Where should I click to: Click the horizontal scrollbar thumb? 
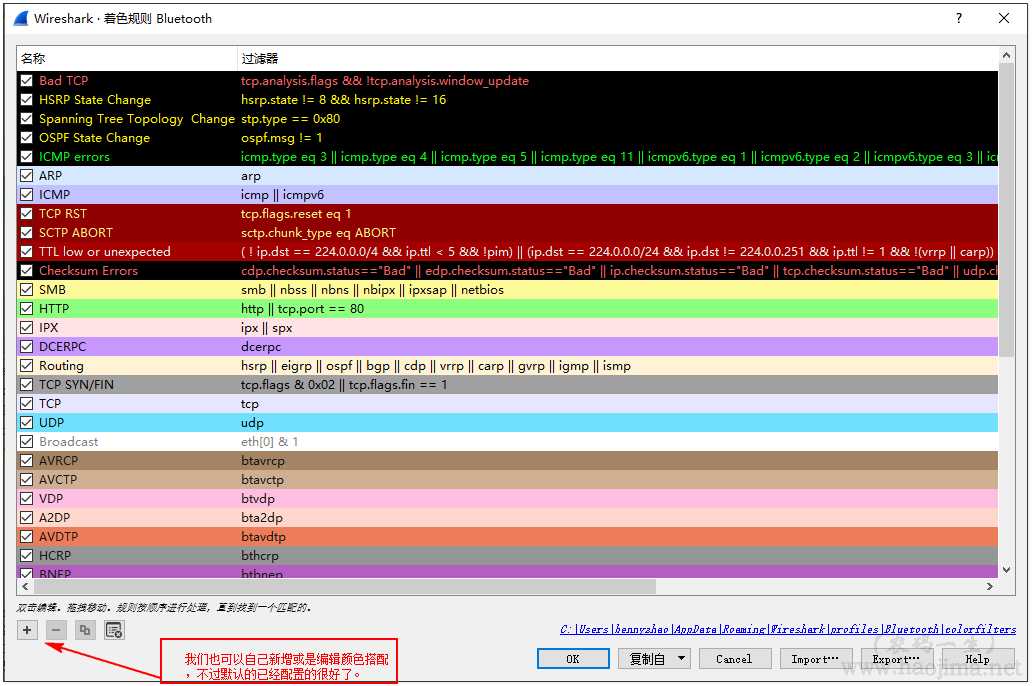[344, 586]
